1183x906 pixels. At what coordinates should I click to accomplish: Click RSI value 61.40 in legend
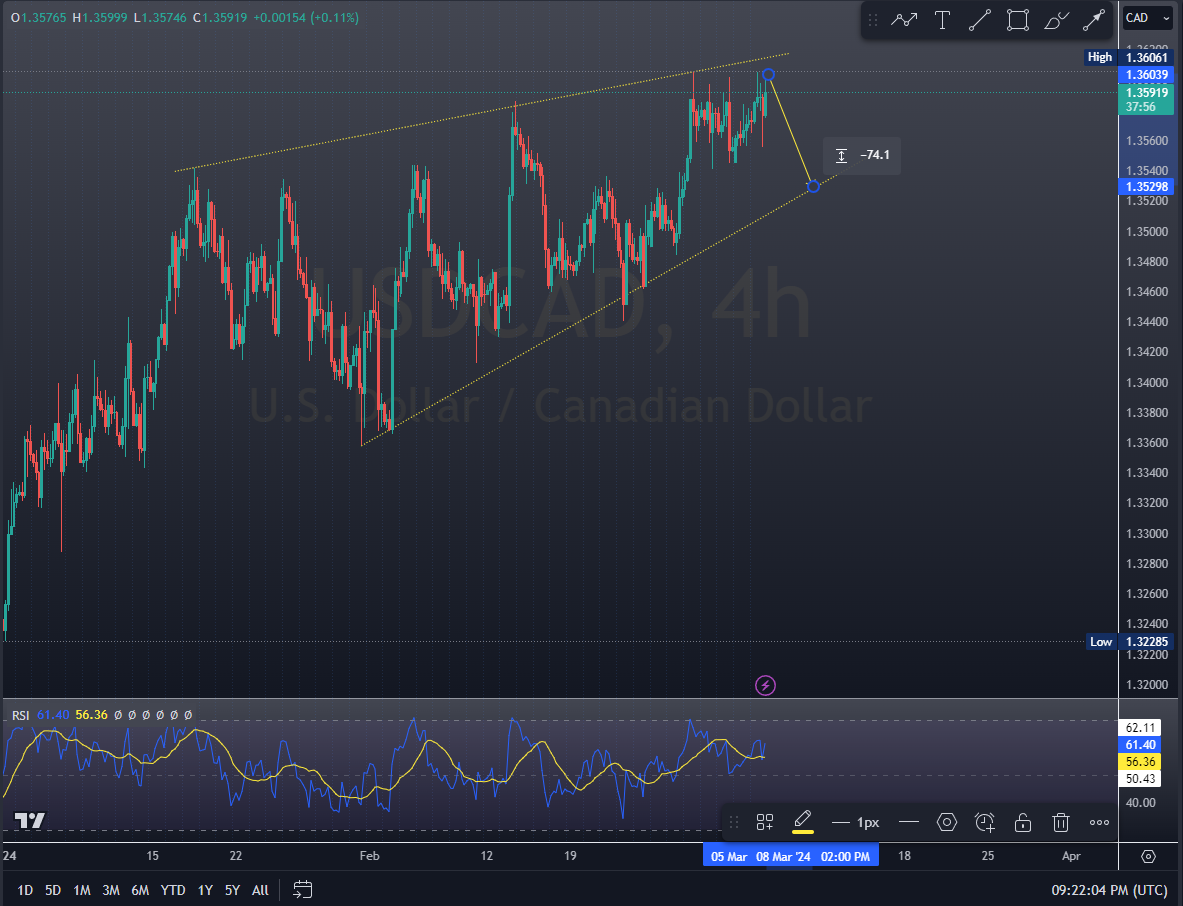53,715
